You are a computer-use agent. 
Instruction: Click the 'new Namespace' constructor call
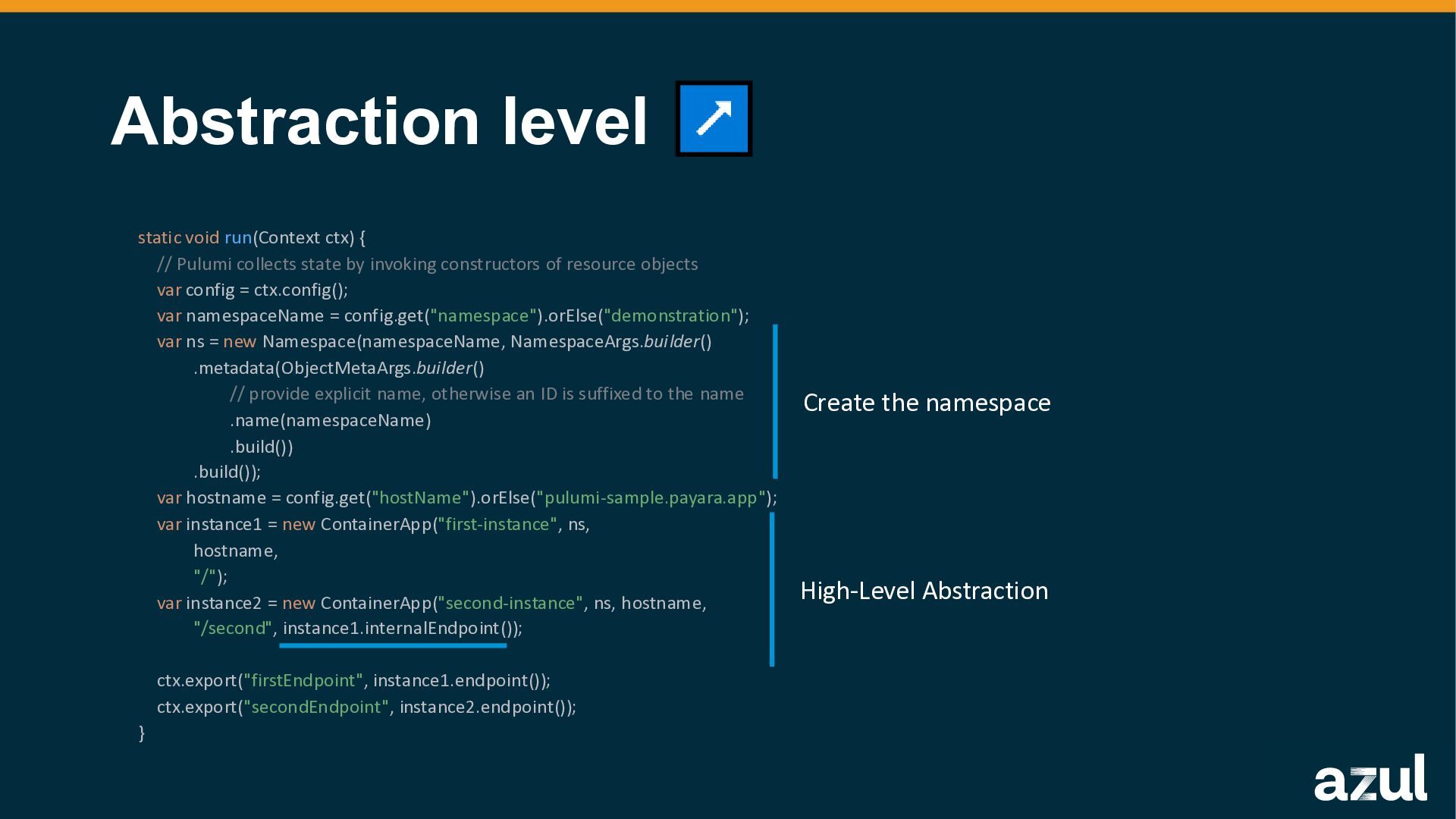(x=288, y=342)
